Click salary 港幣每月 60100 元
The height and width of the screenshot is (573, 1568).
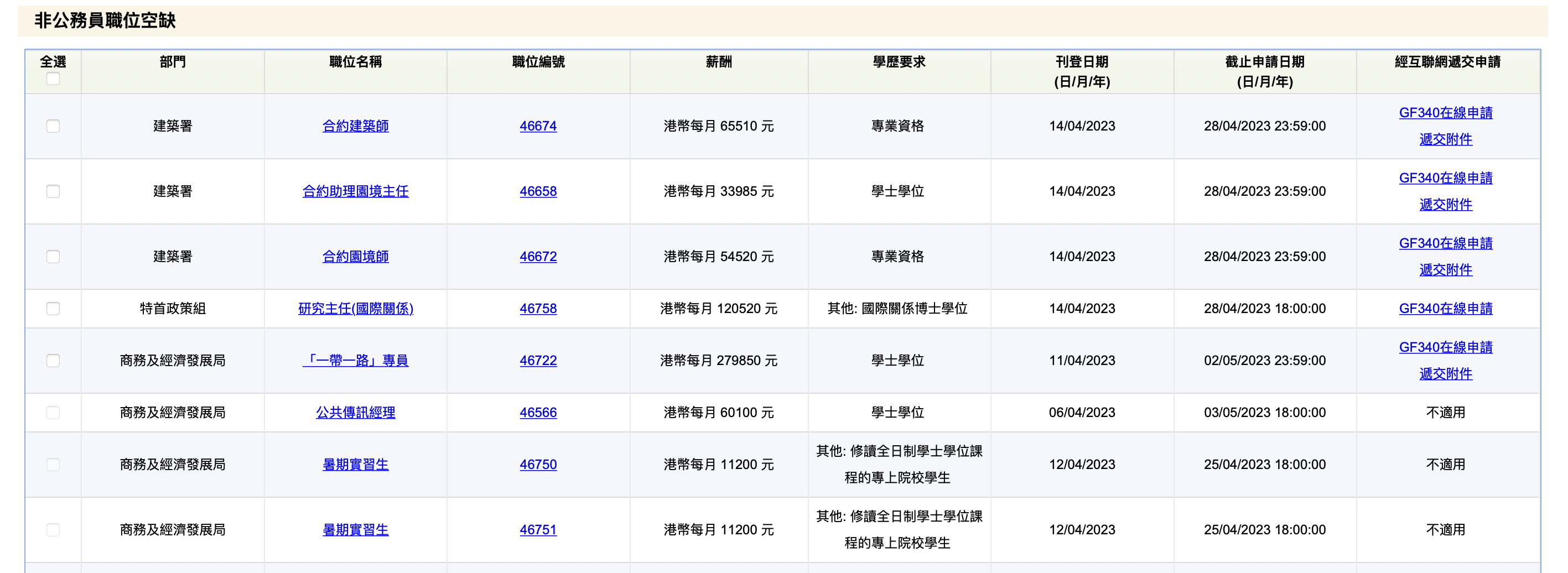pos(719,413)
